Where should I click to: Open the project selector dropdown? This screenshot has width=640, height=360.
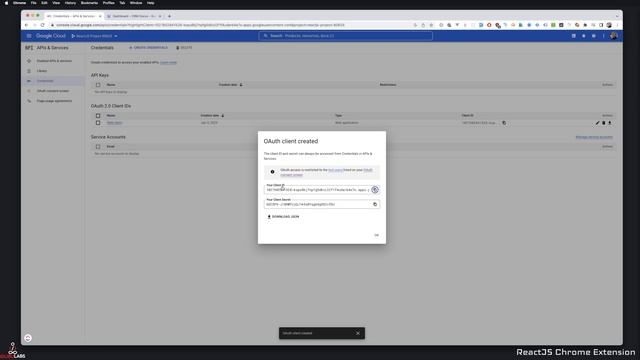coord(95,36)
